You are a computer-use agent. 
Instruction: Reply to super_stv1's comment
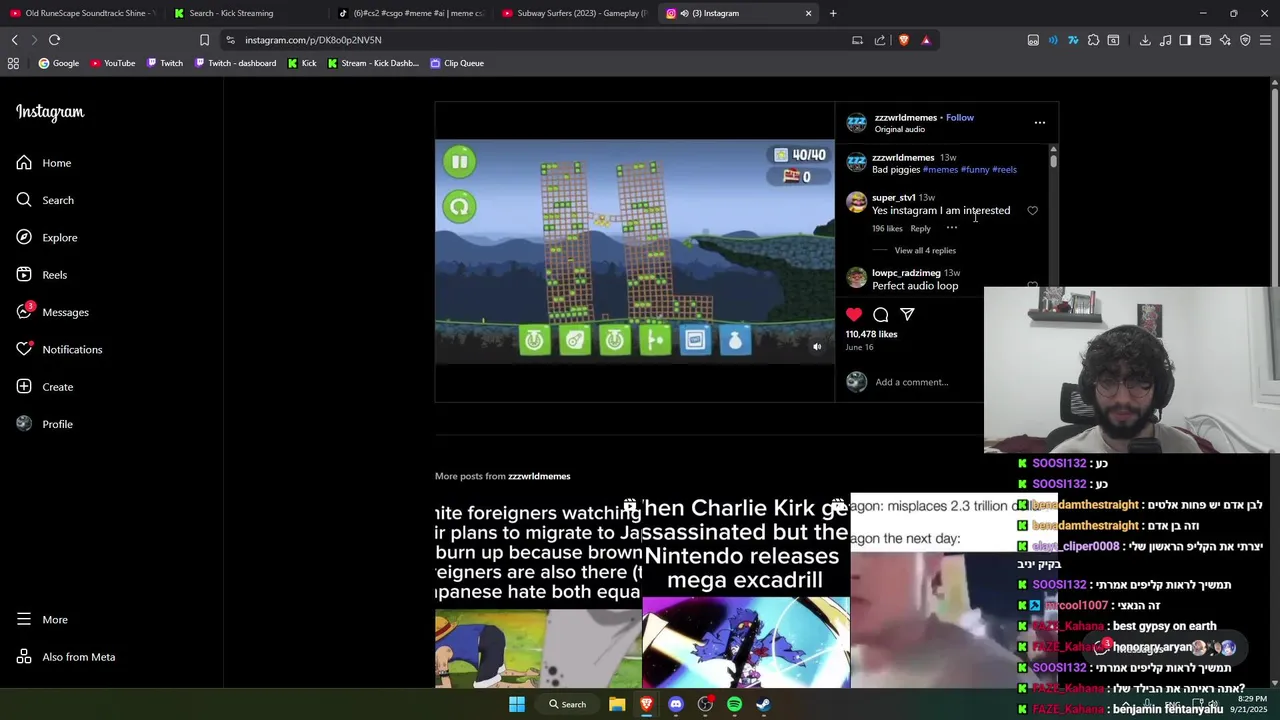point(920,228)
